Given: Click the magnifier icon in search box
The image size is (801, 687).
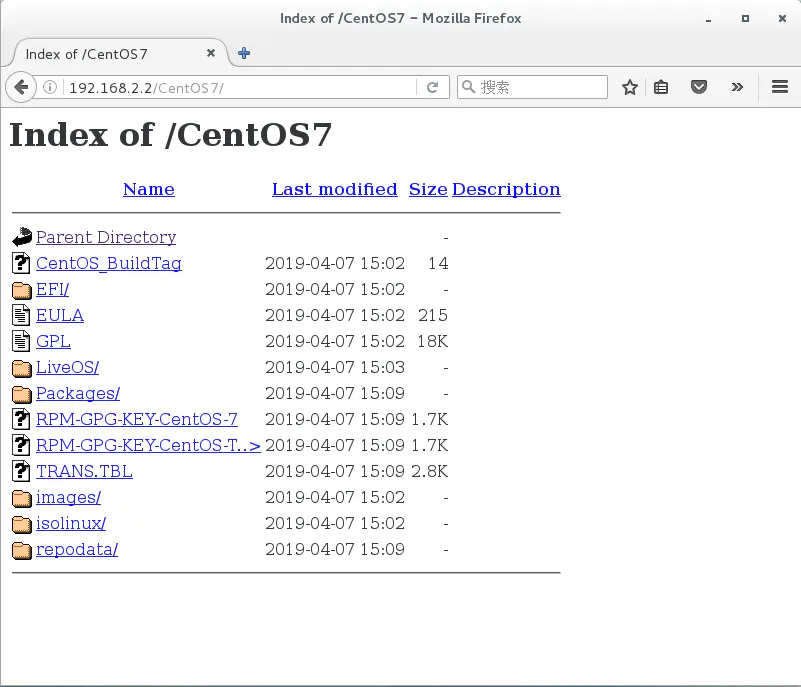Looking at the screenshot, I should click(468, 87).
